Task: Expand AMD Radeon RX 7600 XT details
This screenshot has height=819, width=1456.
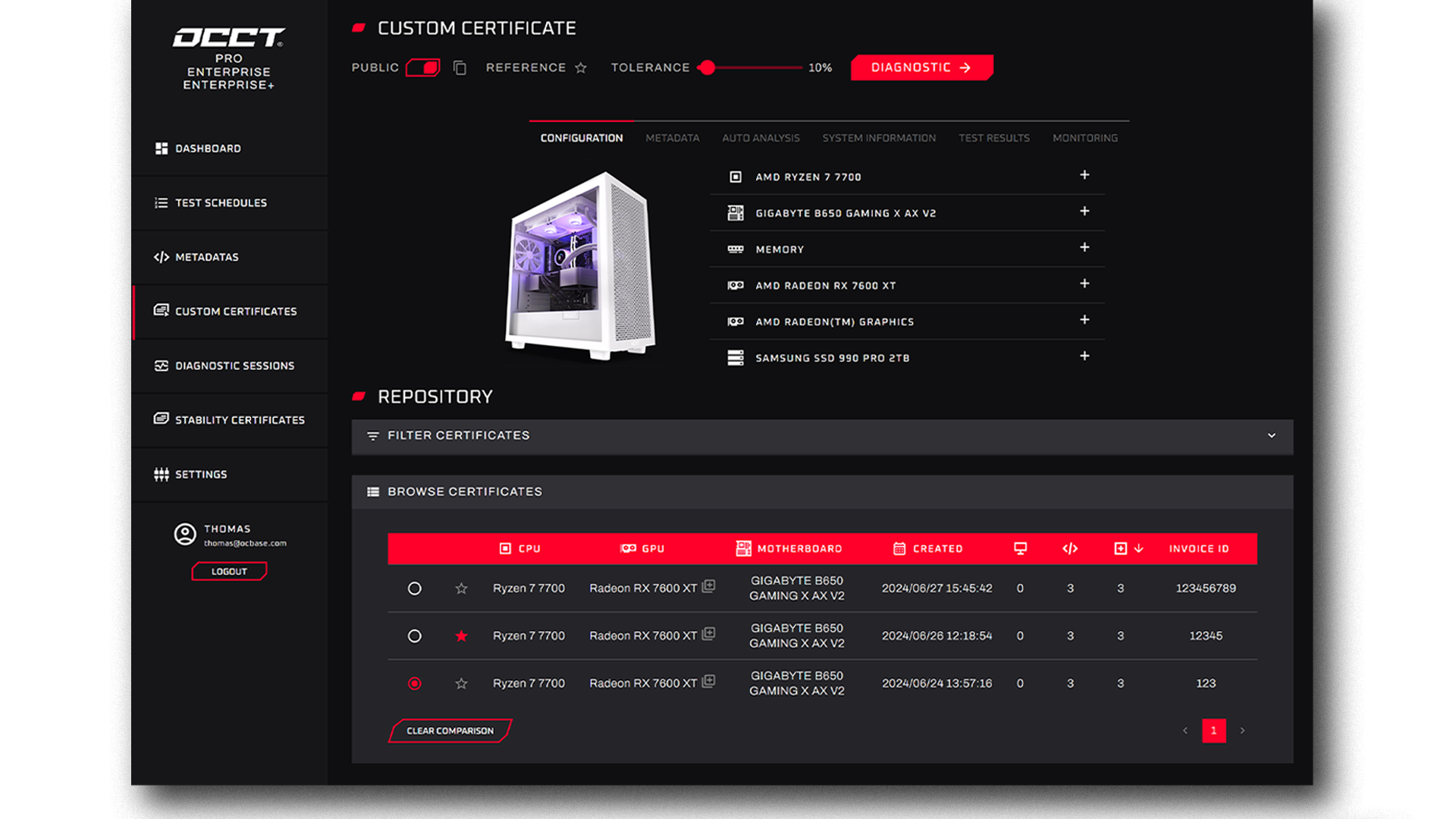Action: pos(1084,284)
